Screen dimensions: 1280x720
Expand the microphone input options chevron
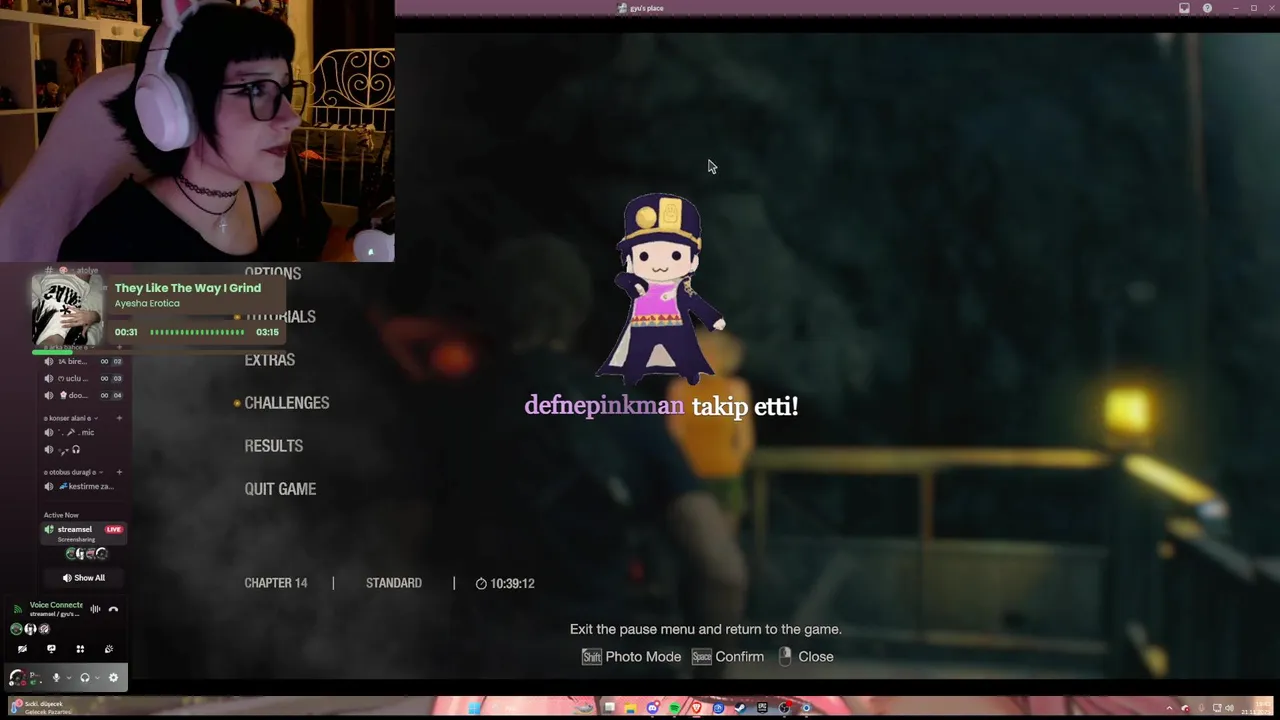pyautogui.click(x=69, y=678)
